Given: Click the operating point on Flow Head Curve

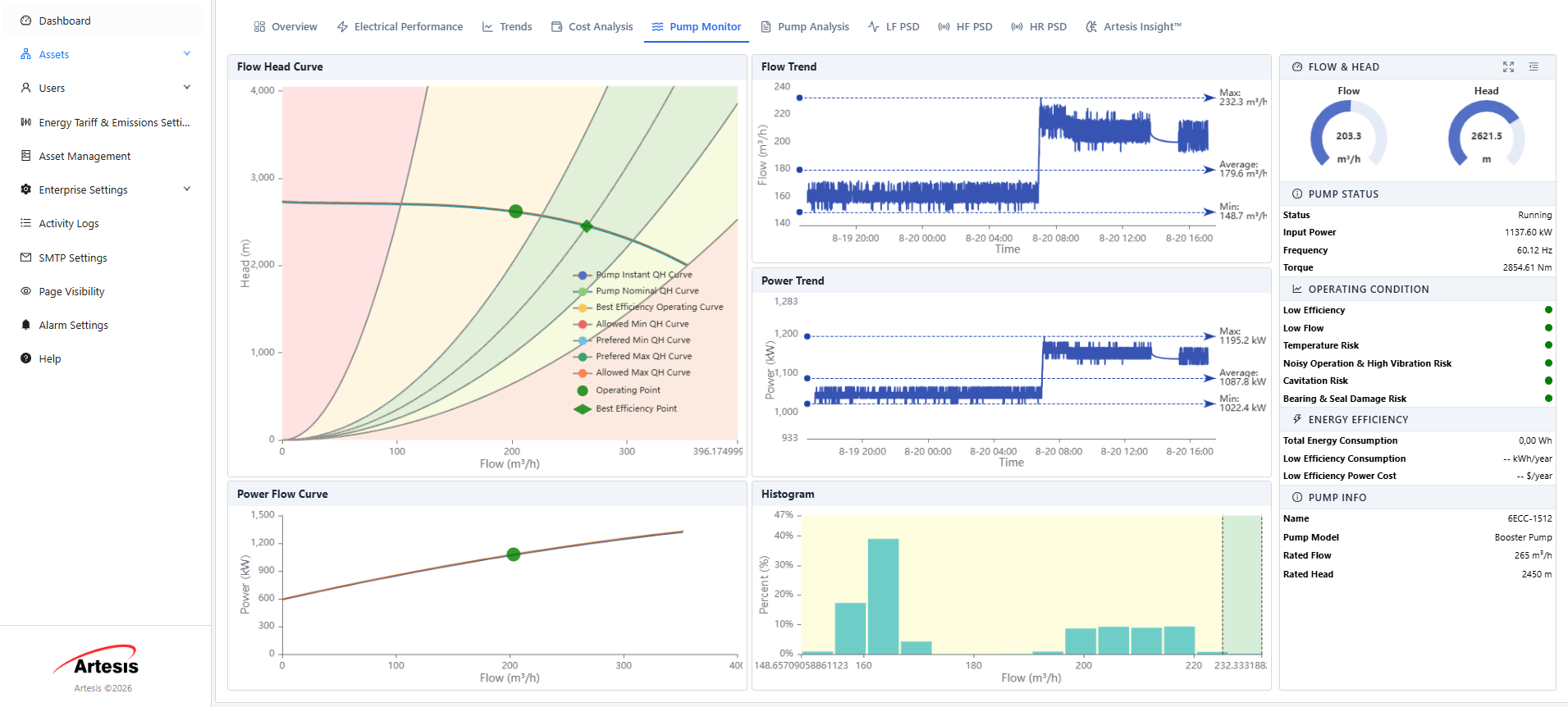Looking at the screenshot, I should [515, 212].
